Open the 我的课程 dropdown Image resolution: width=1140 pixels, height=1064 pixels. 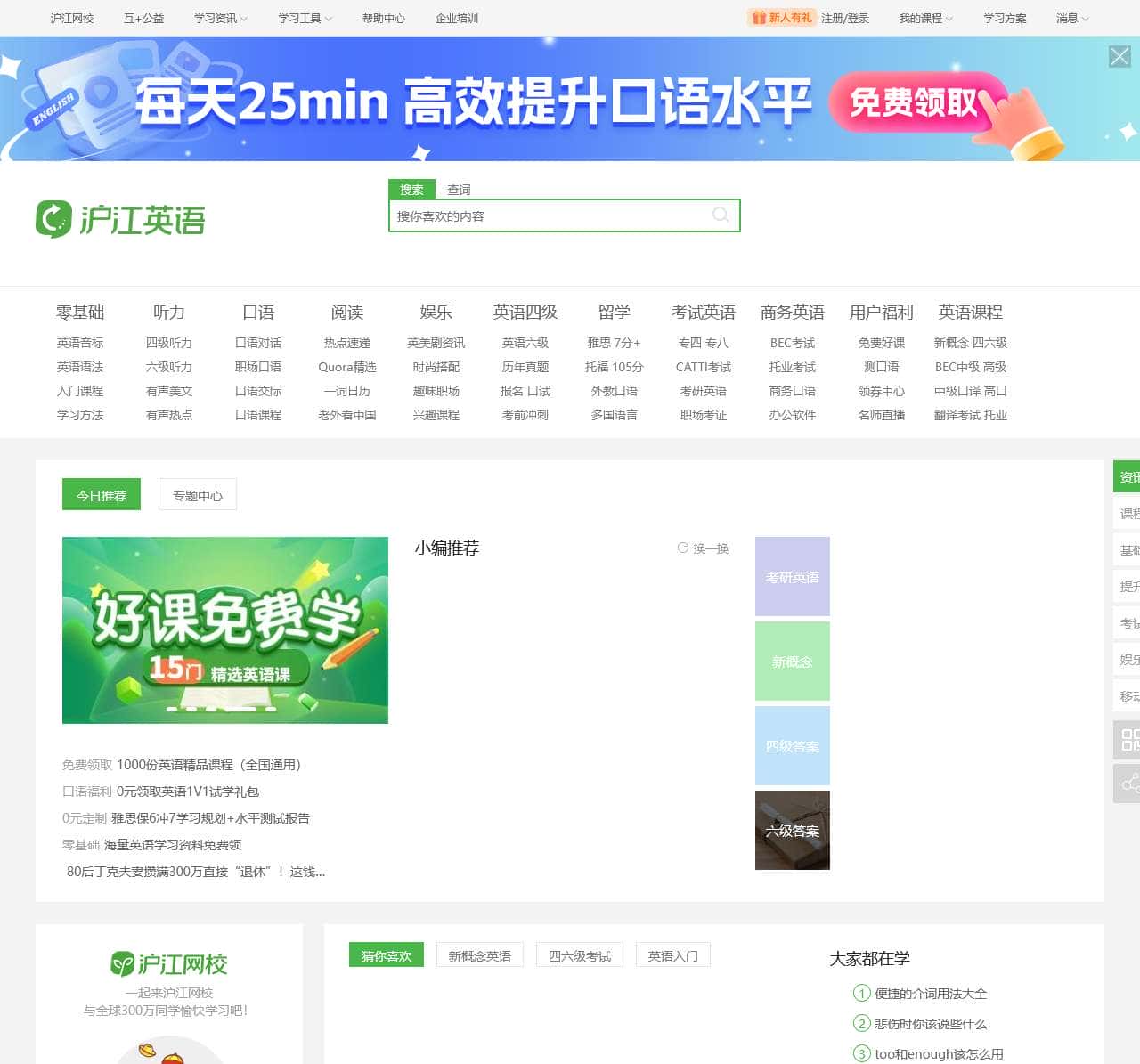click(925, 18)
